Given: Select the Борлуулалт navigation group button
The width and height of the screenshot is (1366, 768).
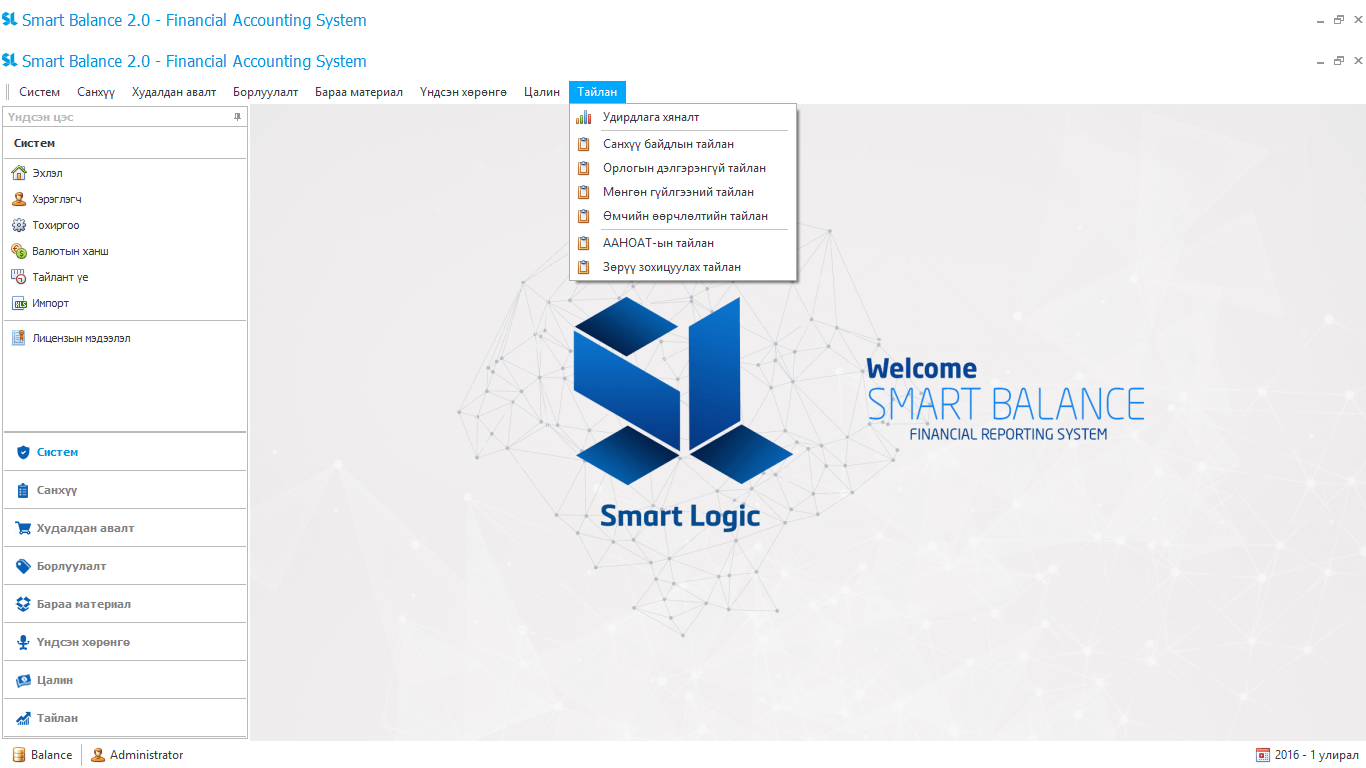Looking at the screenshot, I should pos(125,566).
